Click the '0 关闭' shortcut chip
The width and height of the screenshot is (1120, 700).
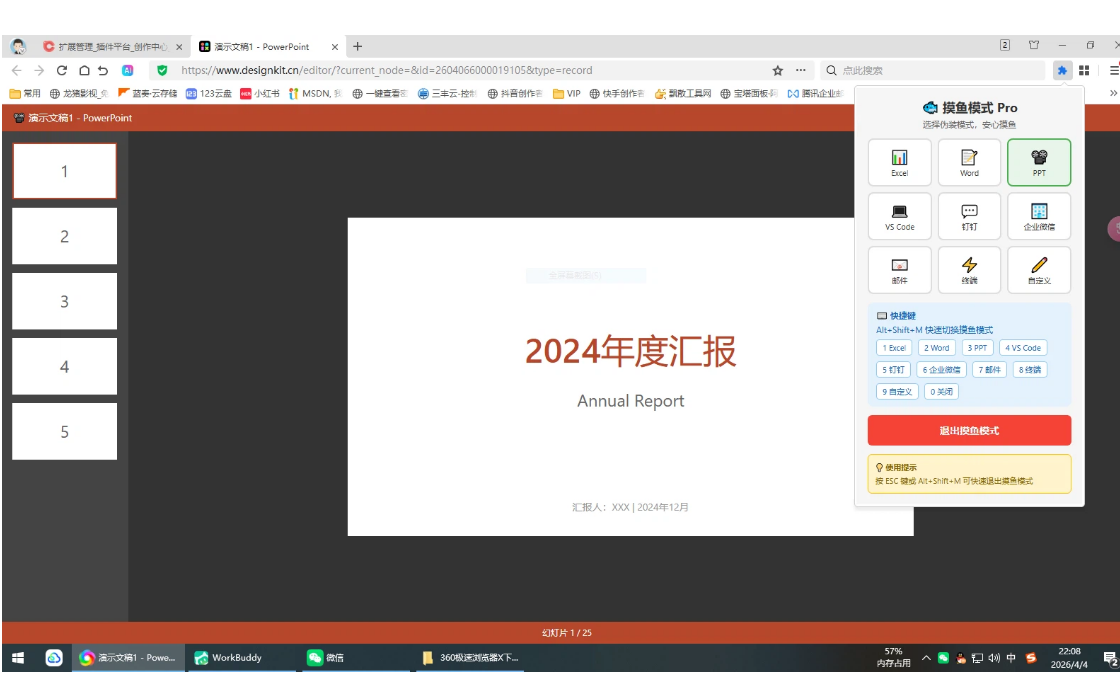941,392
